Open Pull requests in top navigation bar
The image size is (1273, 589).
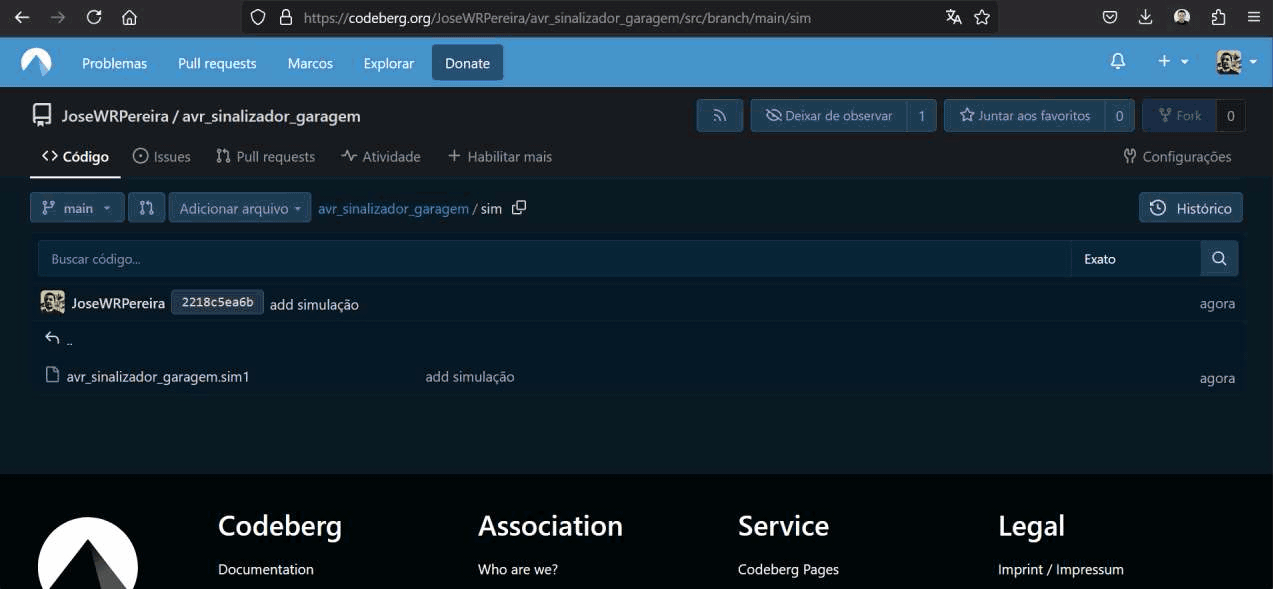point(217,63)
